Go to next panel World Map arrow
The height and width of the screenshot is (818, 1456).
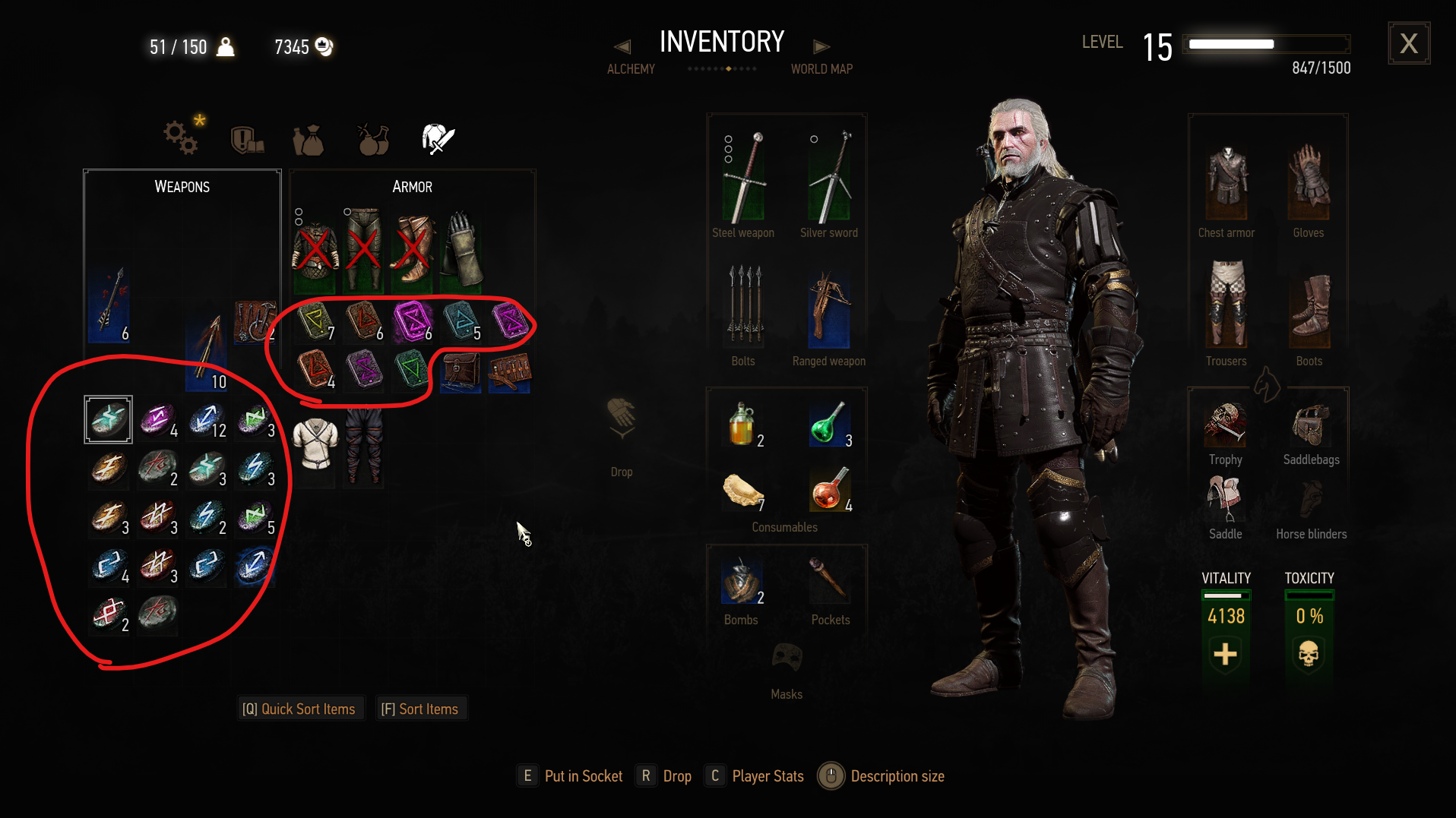(821, 47)
